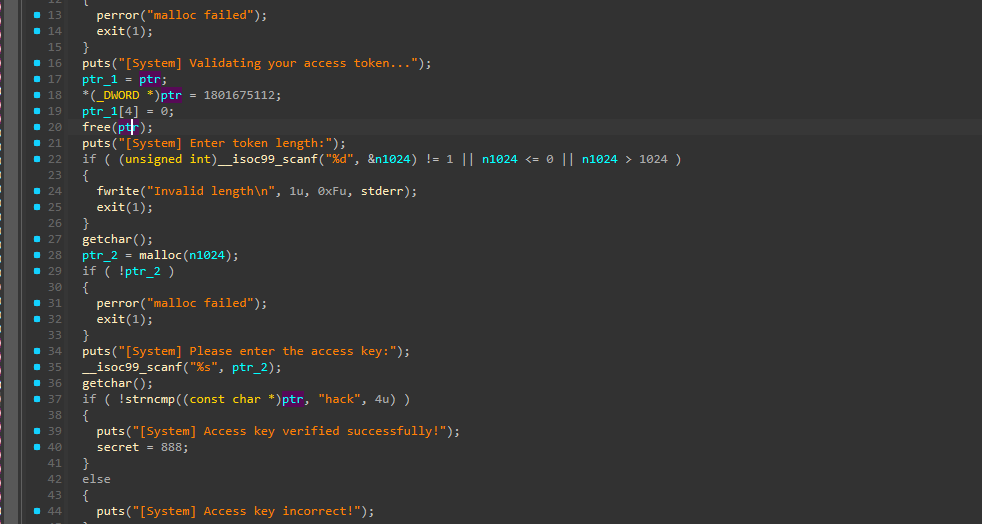Click the blue dot on line 39
This screenshot has width=982, height=524.
click(x=38, y=431)
